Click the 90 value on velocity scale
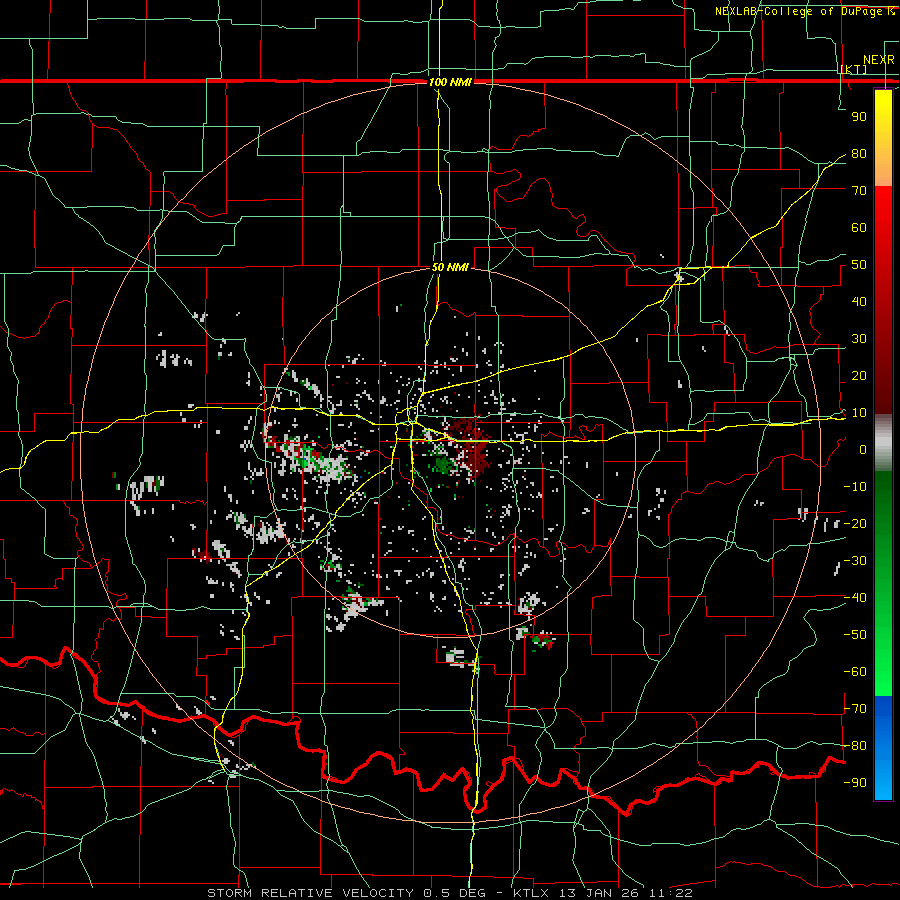The height and width of the screenshot is (900, 900). [859, 117]
